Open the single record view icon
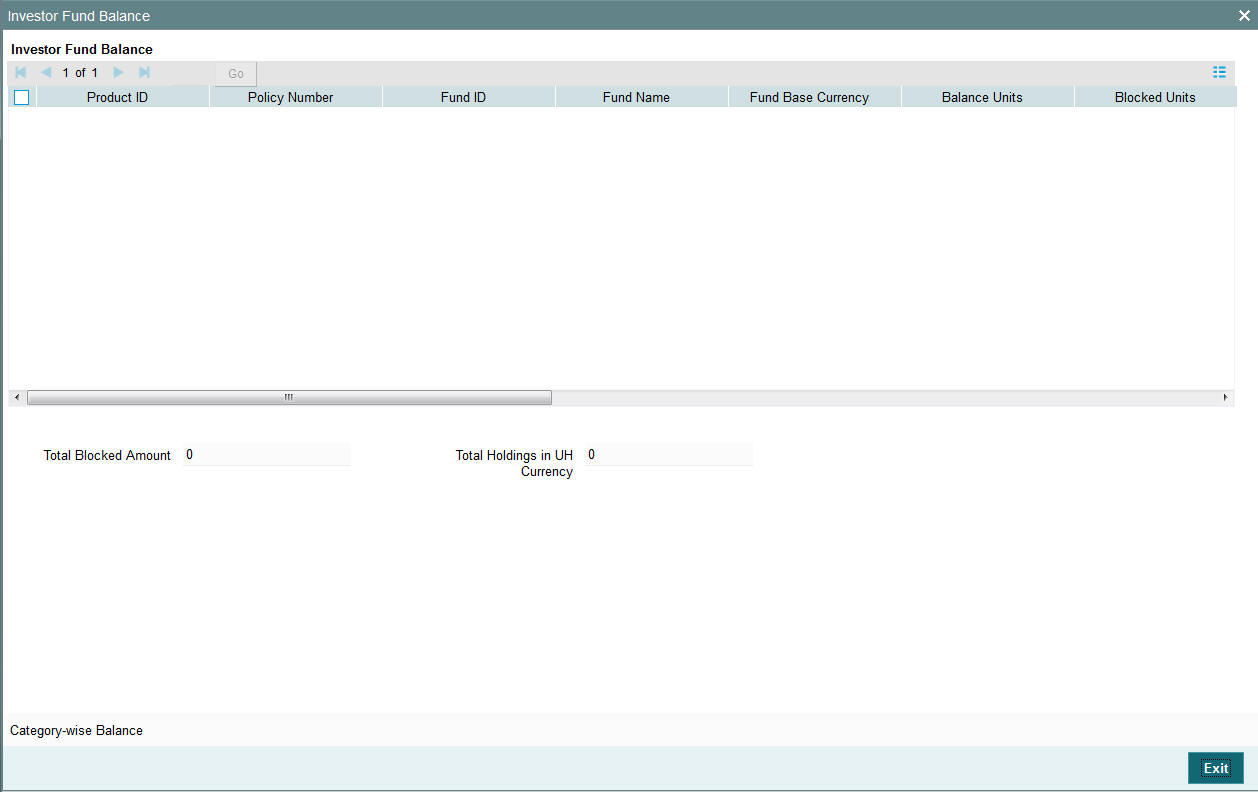Screen dimensions: 1258x792 (x=1219, y=72)
